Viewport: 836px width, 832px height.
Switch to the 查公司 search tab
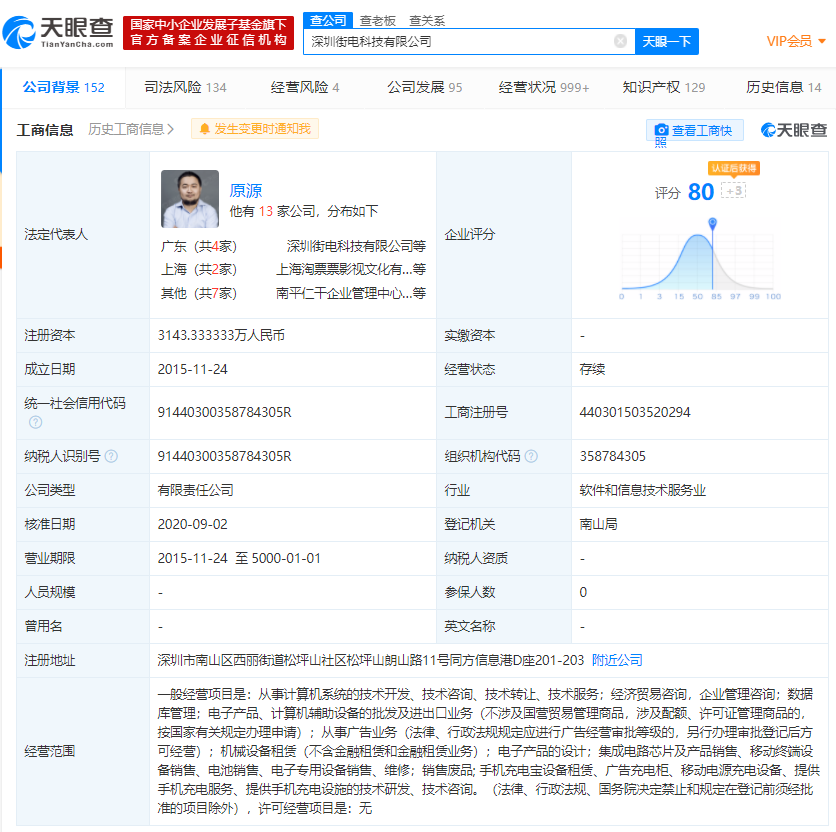pos(328,21)
